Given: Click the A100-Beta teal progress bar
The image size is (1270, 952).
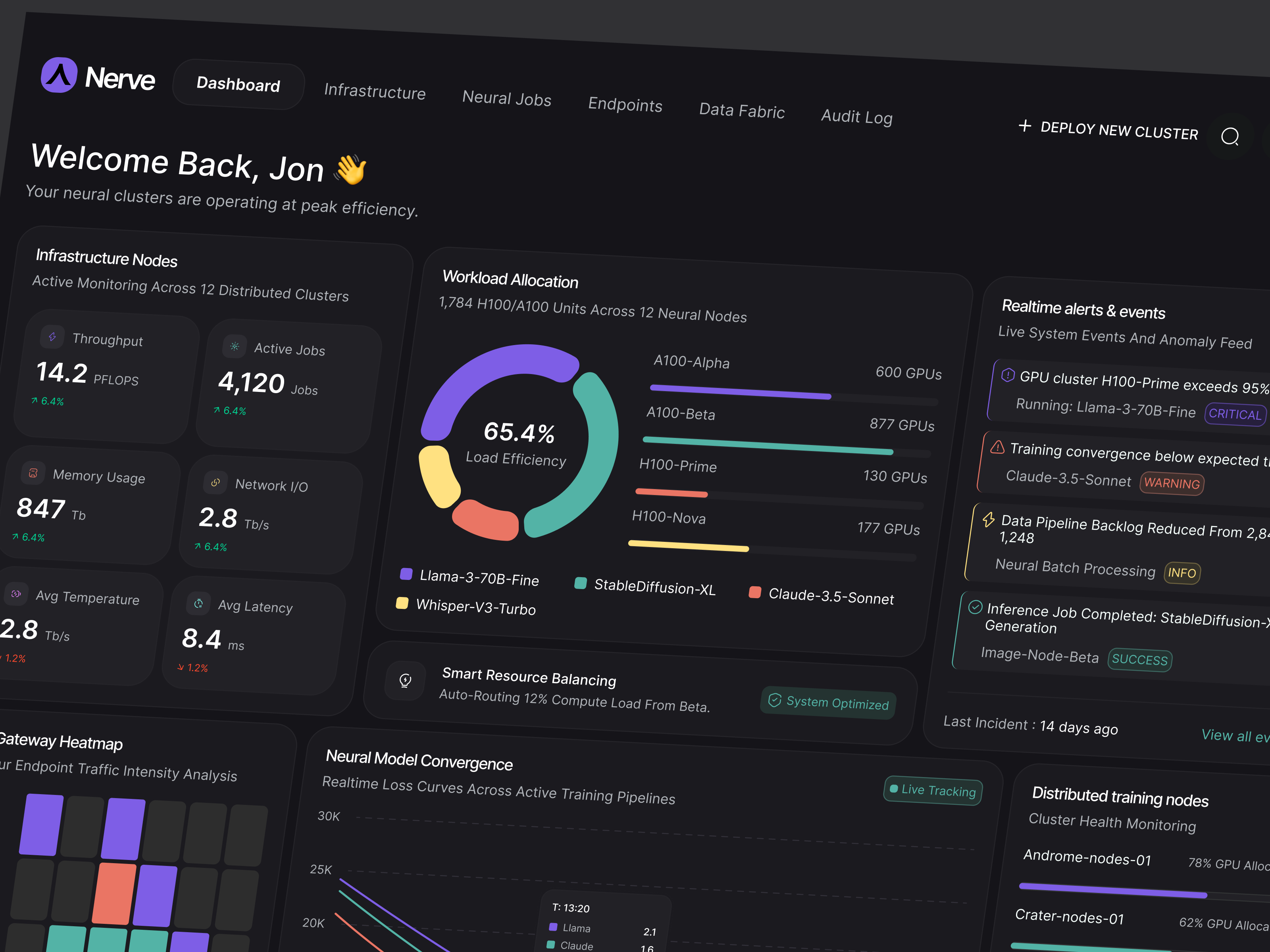Looking at the screenshot, I should click(768, 446).
